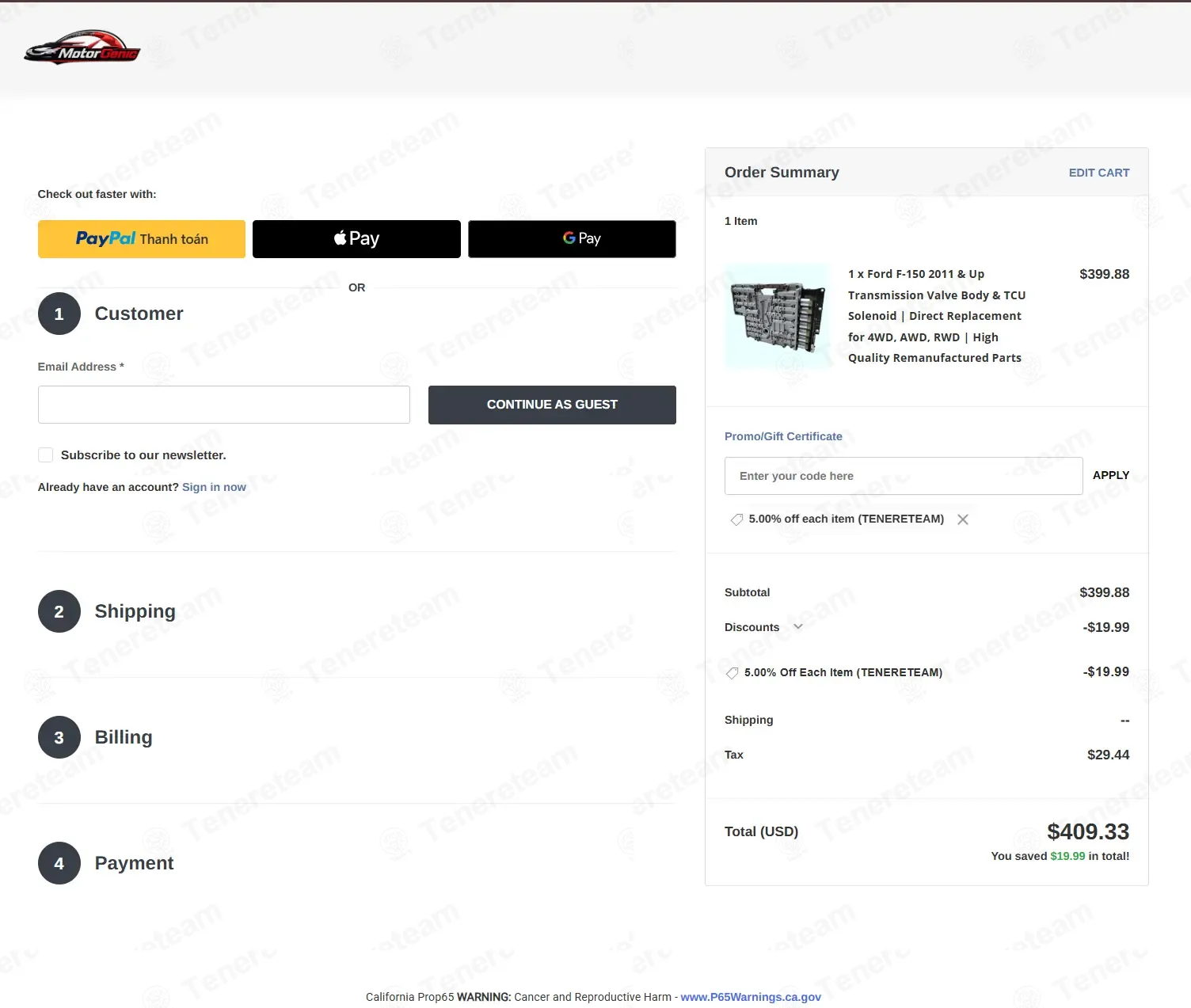Click the Shipping label in the order summary
The width and height of the screenshot is (1191, 1008).
tap(748, 720)
